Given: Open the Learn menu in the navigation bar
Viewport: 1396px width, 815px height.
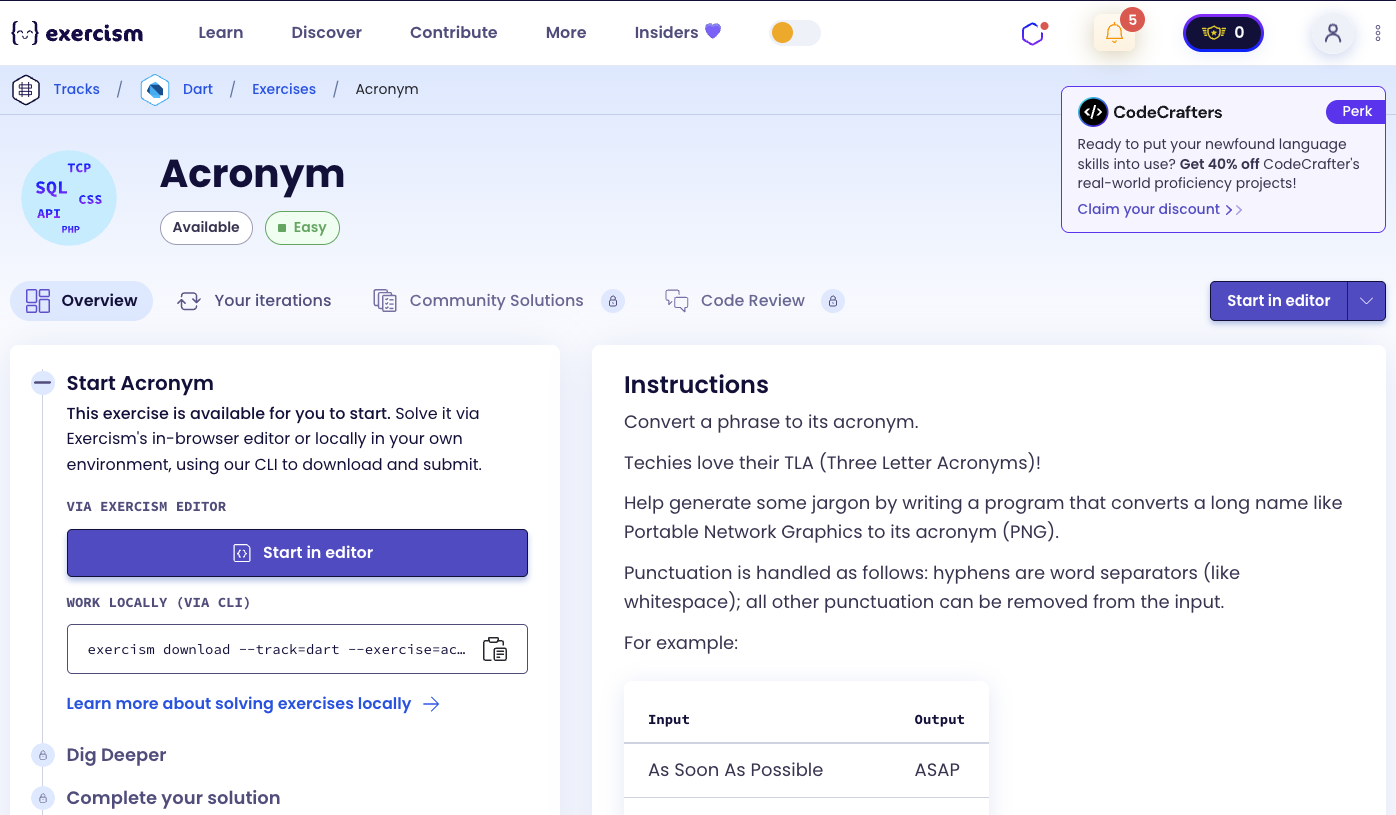Looking at the screenshot, I should pos(220,32).
